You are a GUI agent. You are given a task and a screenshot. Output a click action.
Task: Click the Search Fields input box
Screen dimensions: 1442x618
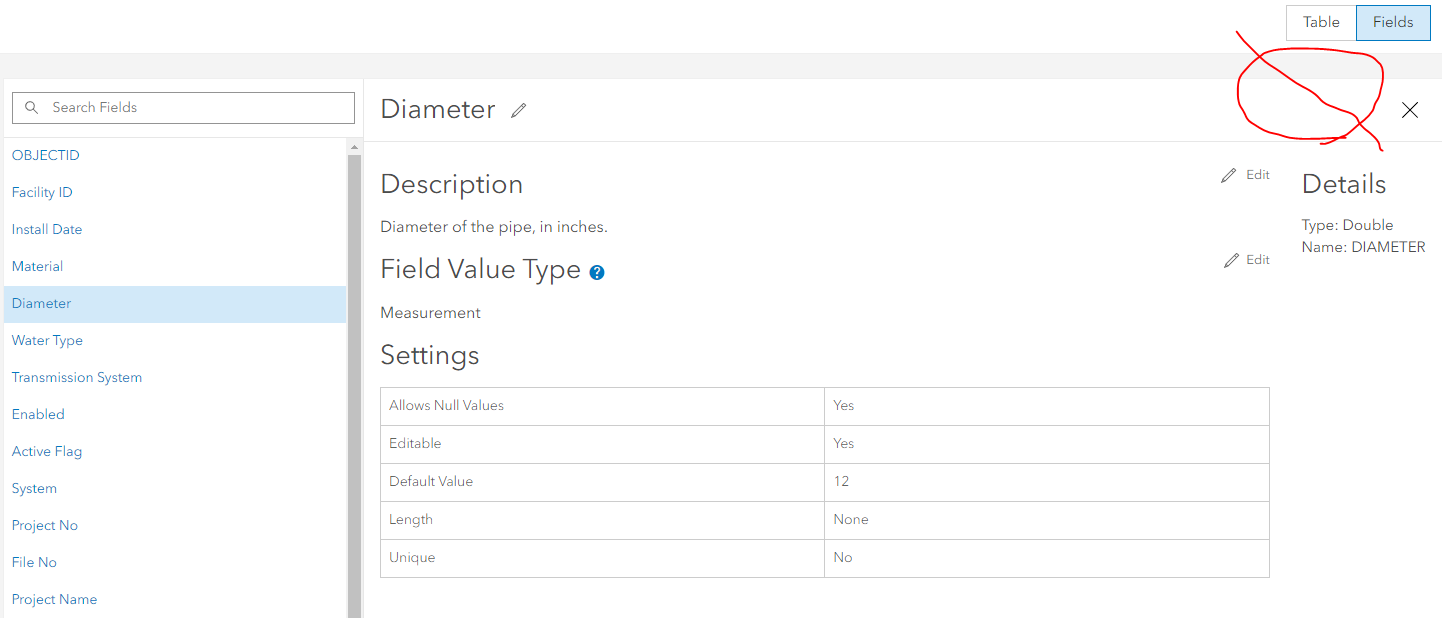tap(183, 107)
